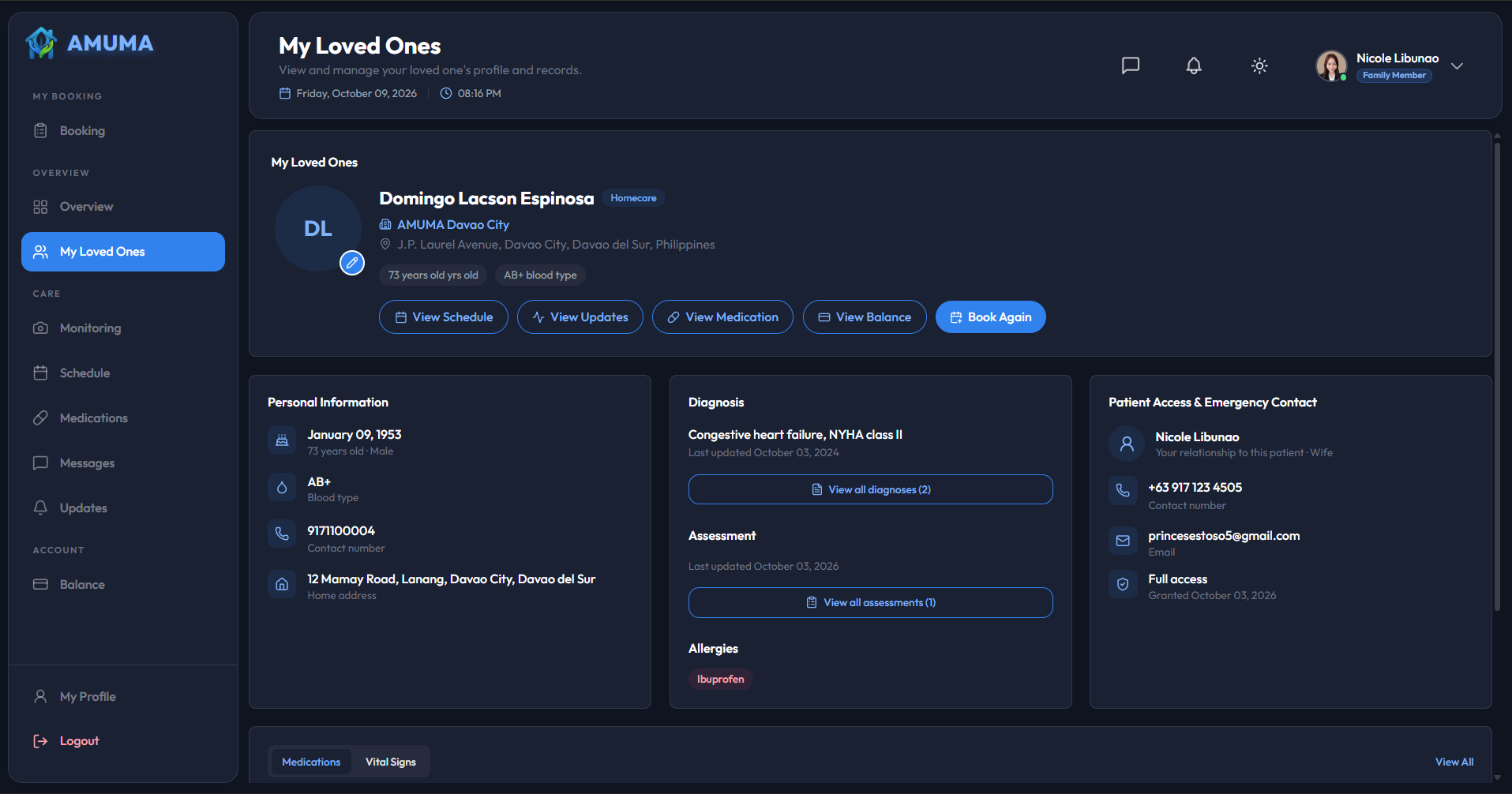Open Booking in the sidebar

point(123,131)
